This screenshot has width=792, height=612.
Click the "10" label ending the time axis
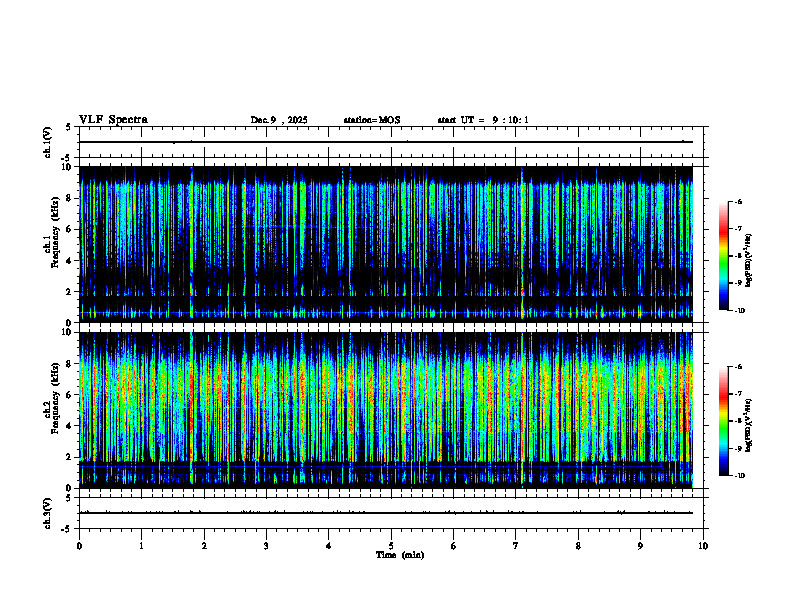[703, 546]
